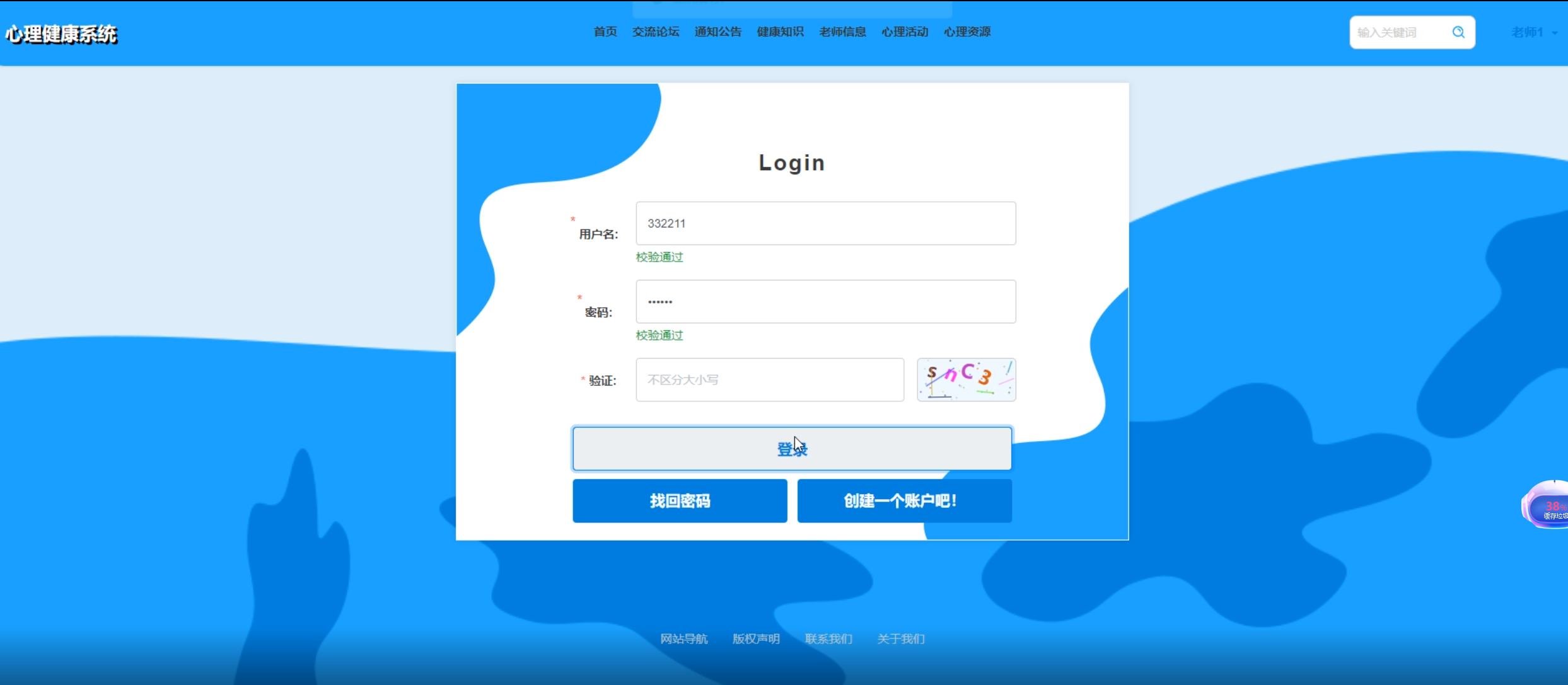The width and height of the screenshot is (1568, 685).
Task: Go to 交流论坛 navigation tab
Action: 656,32
